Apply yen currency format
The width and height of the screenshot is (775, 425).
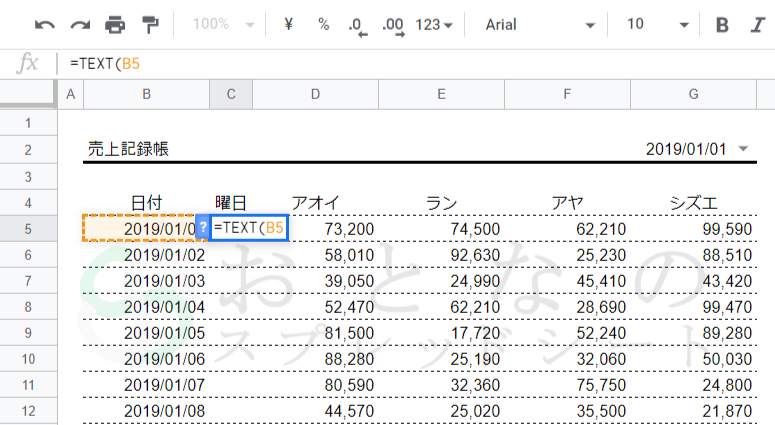[x=289, y=24]
